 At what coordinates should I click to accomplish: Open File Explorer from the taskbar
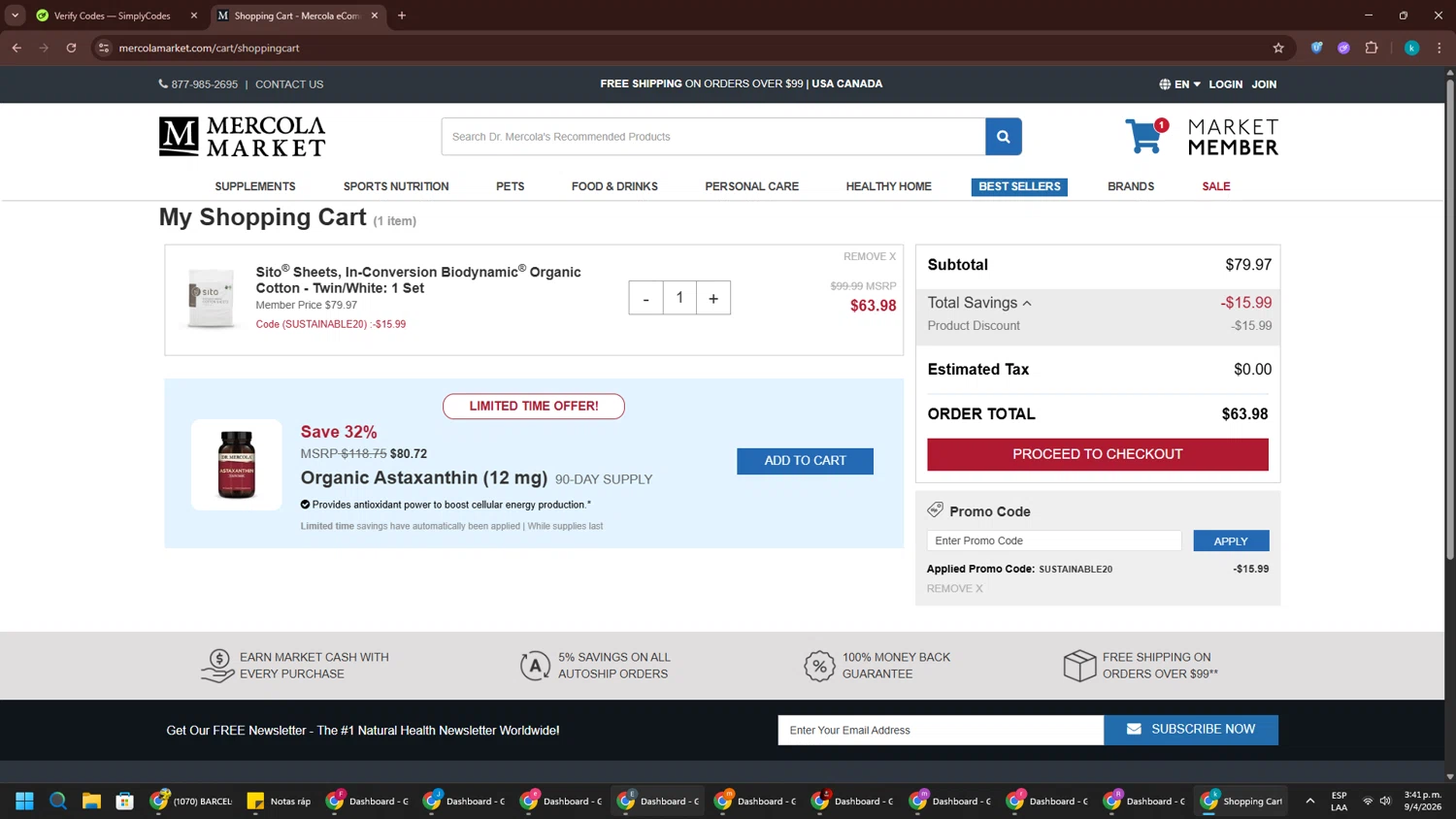pos(91,801)
